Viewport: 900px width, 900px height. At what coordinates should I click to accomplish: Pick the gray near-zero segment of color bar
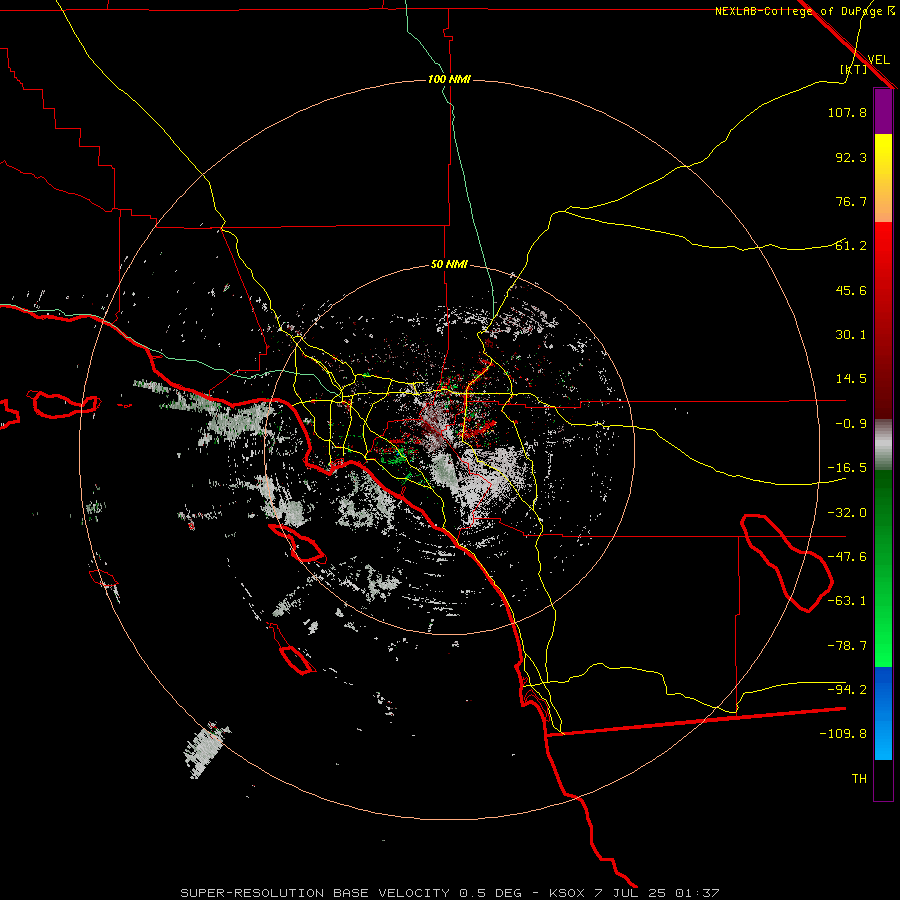[x=883, y=444]
